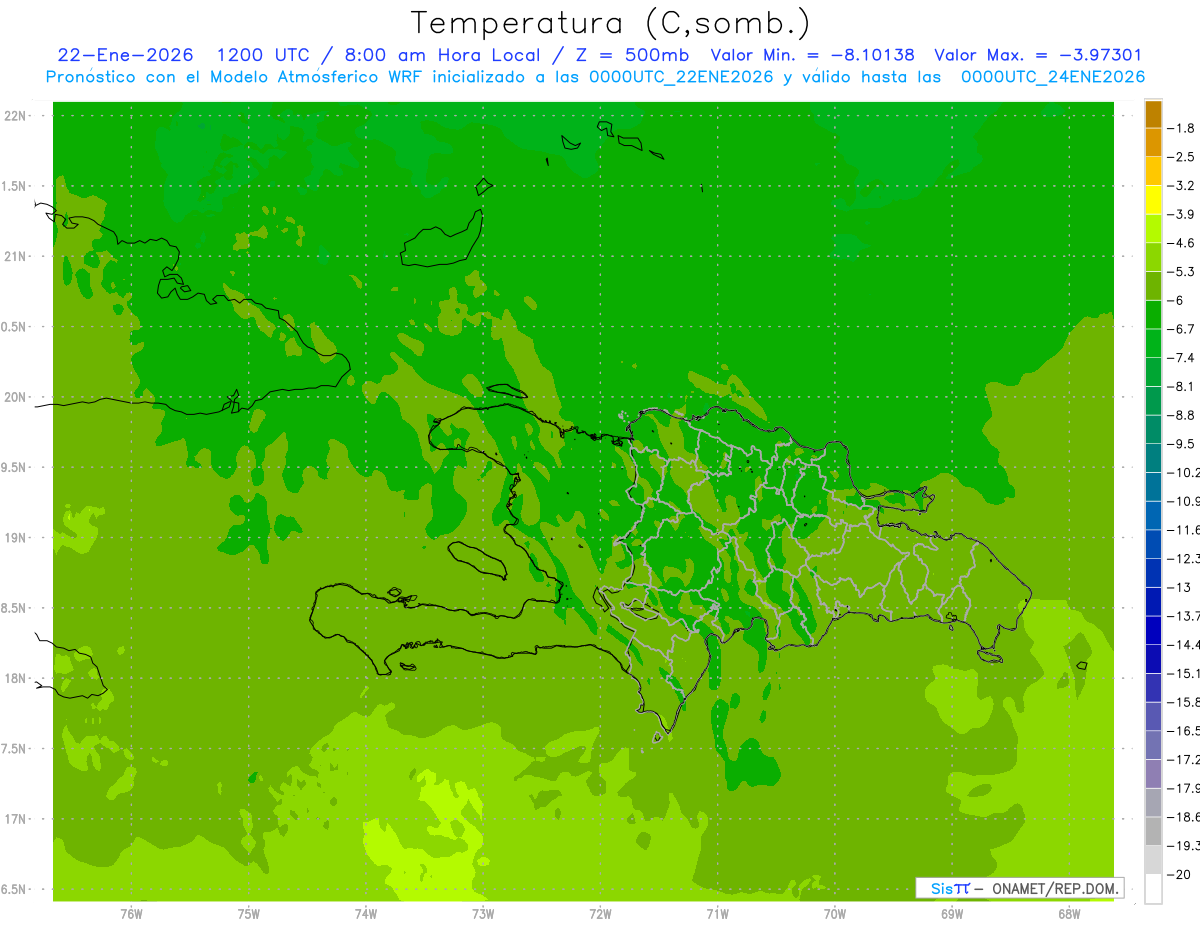Click the '21N' latitude axis label
The image size is (1200, 927).
tap(14, 256)
